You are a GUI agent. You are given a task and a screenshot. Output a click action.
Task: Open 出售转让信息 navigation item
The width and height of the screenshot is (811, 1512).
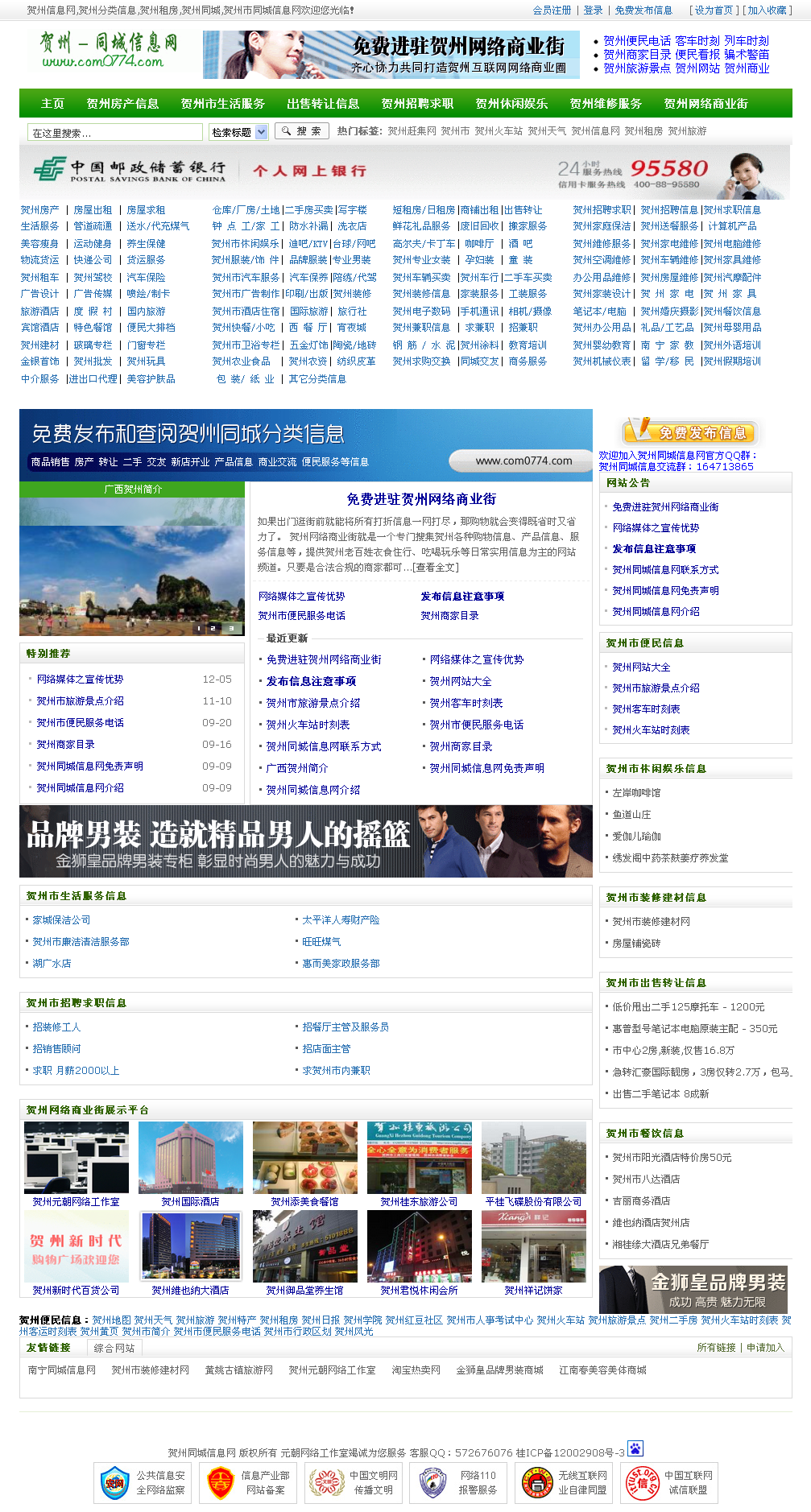point(323,103)
